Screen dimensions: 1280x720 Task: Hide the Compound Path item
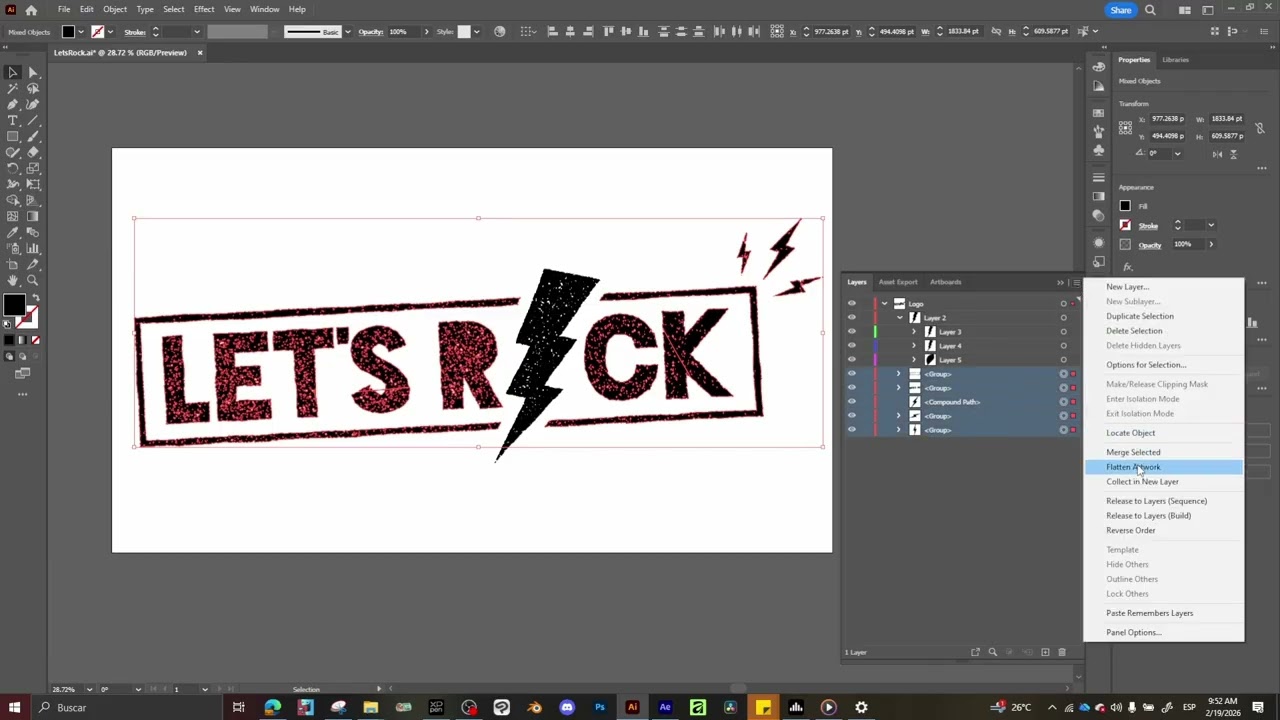click(852, 401)
